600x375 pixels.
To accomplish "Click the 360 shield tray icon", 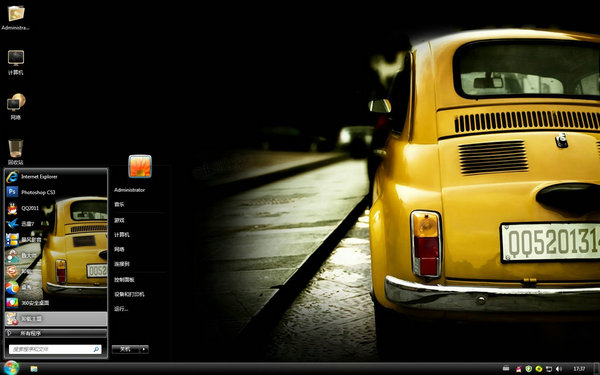I will pos(528,368).
